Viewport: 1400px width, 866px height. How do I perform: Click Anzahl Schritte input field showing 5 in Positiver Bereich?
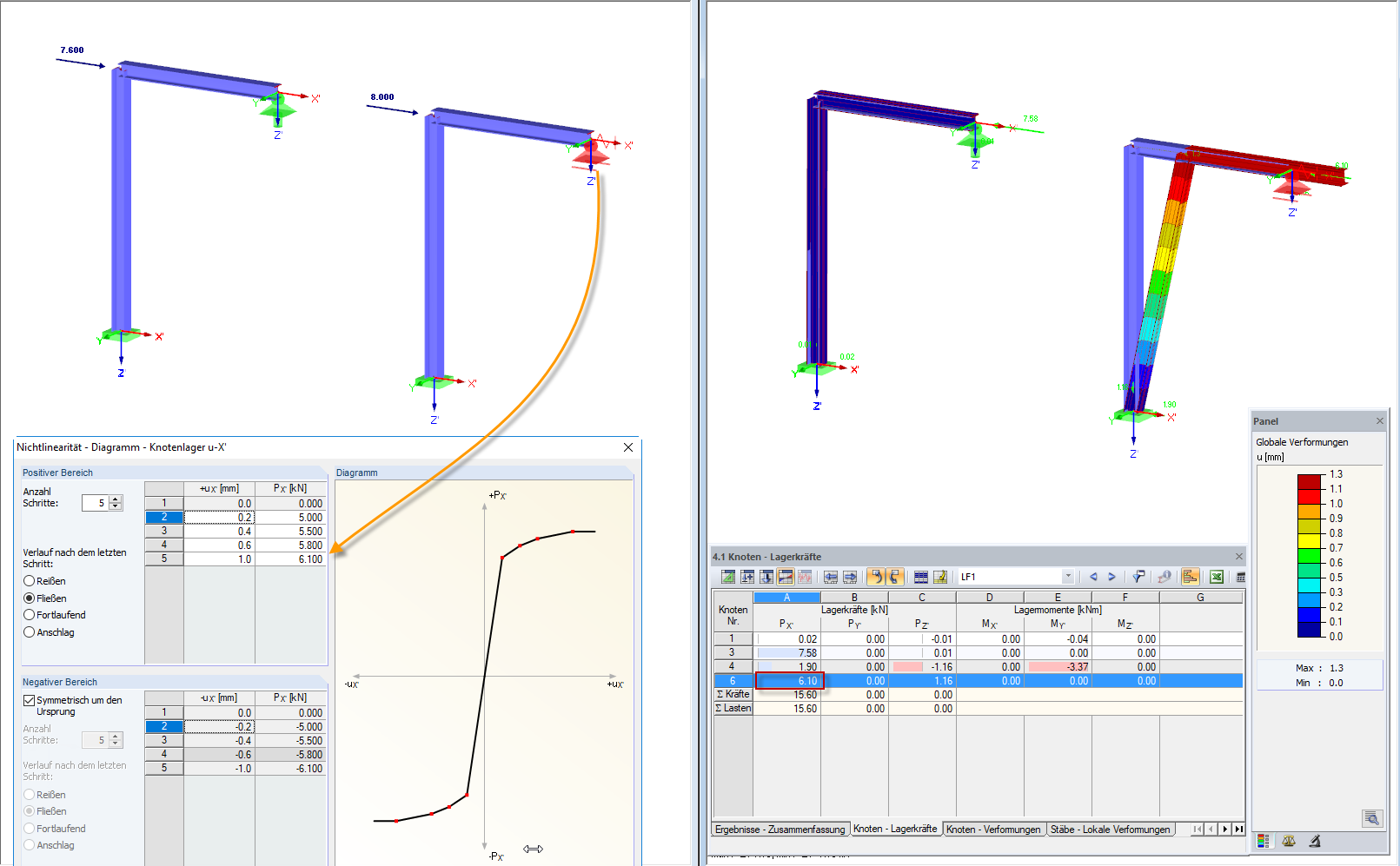(x=96, y=503)
